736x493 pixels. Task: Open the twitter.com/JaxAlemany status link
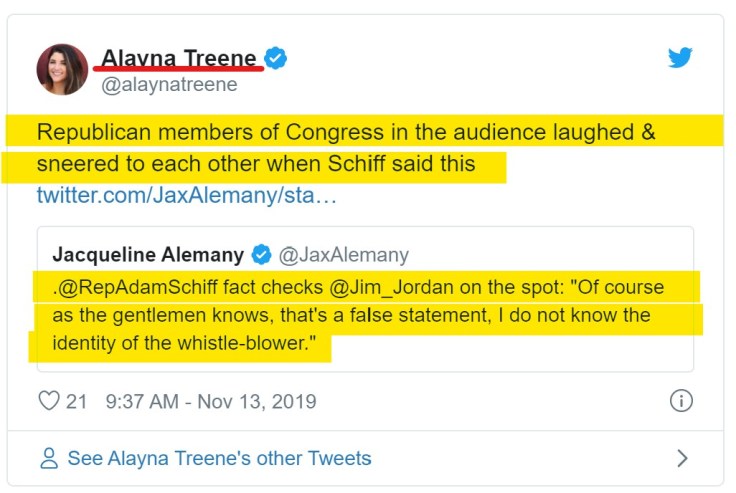pyautogui.click(x=186, y=193)
